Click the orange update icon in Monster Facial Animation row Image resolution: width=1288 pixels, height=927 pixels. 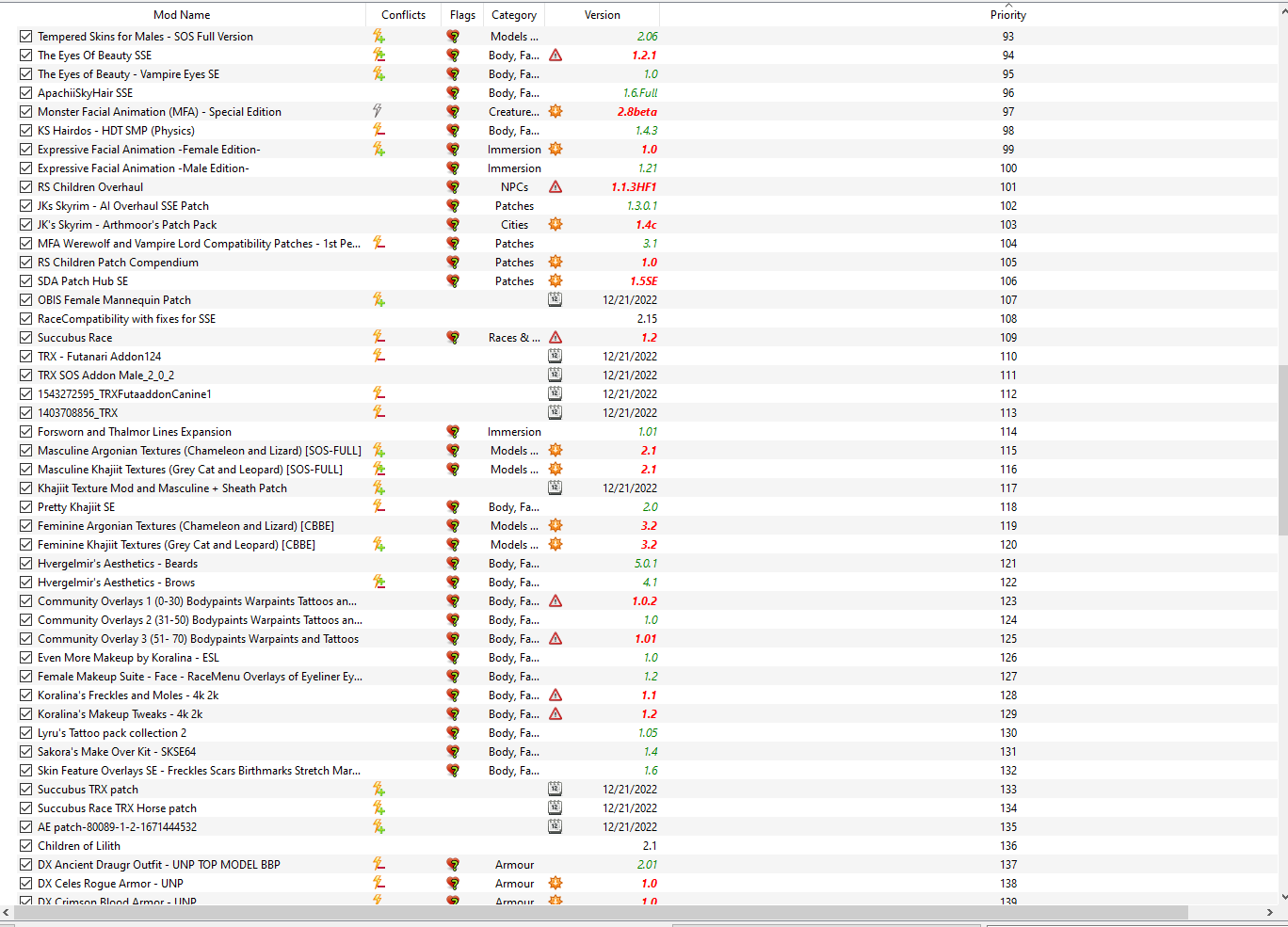tap(555, 112)
